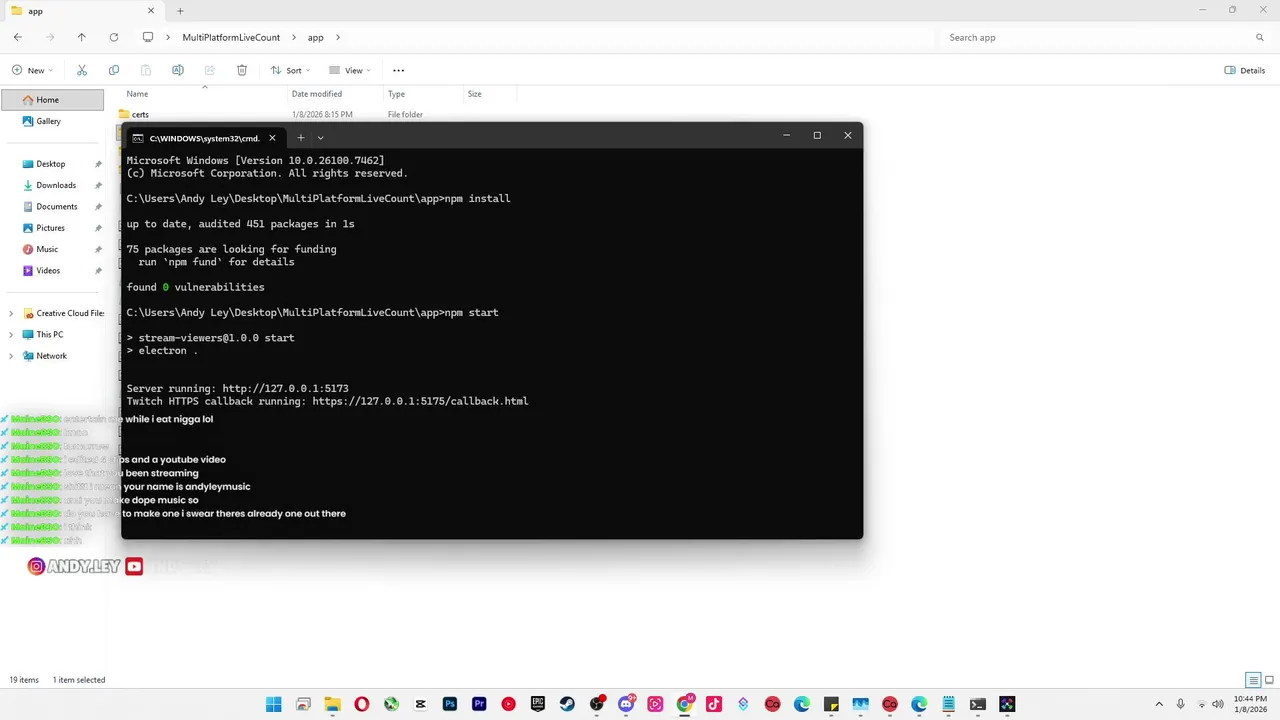Open the Sort options dropdown

pos(290,70)
